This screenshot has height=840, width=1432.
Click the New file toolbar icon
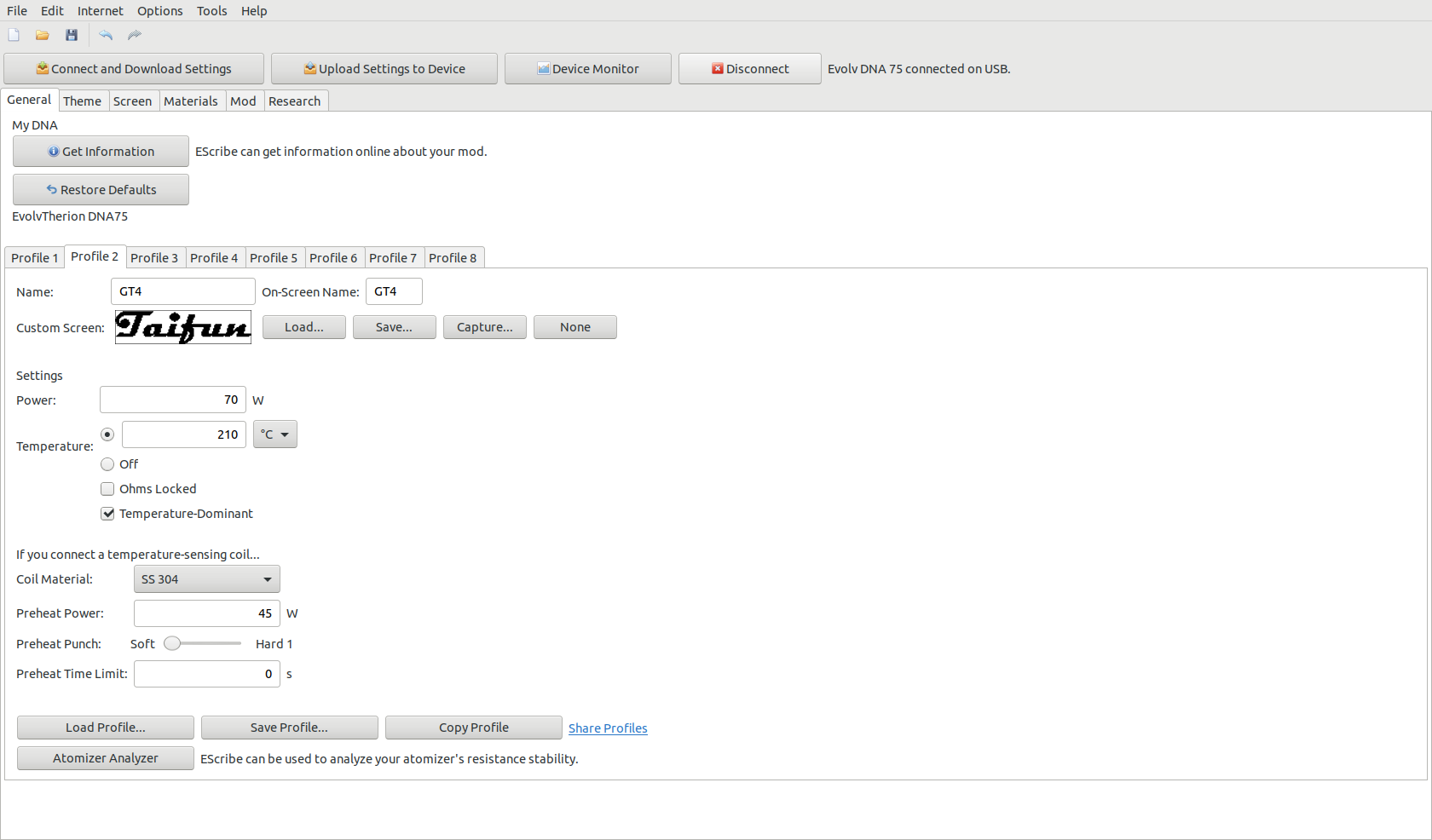pos(14,35)
